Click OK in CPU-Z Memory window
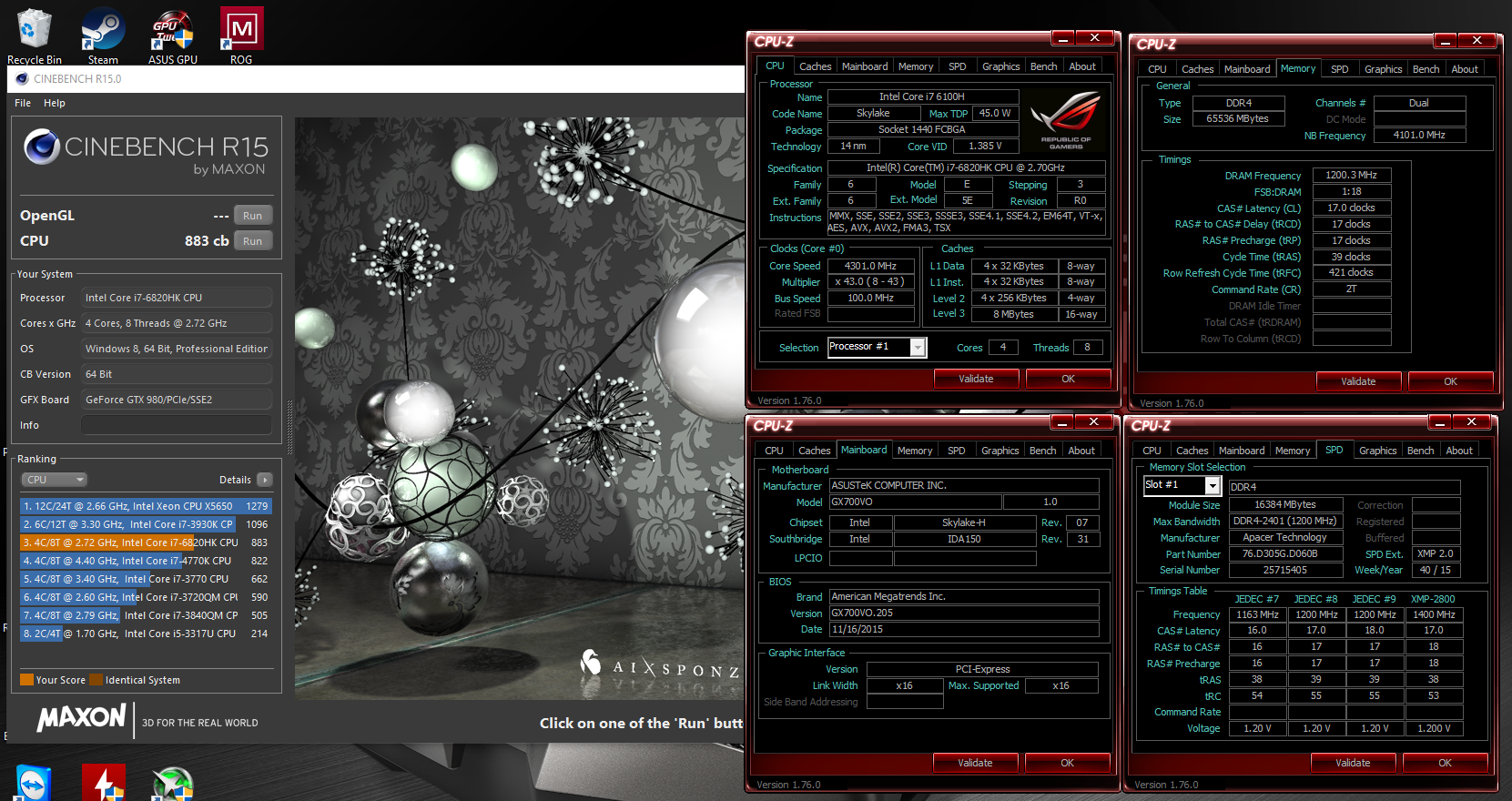 click(1450, 381)
